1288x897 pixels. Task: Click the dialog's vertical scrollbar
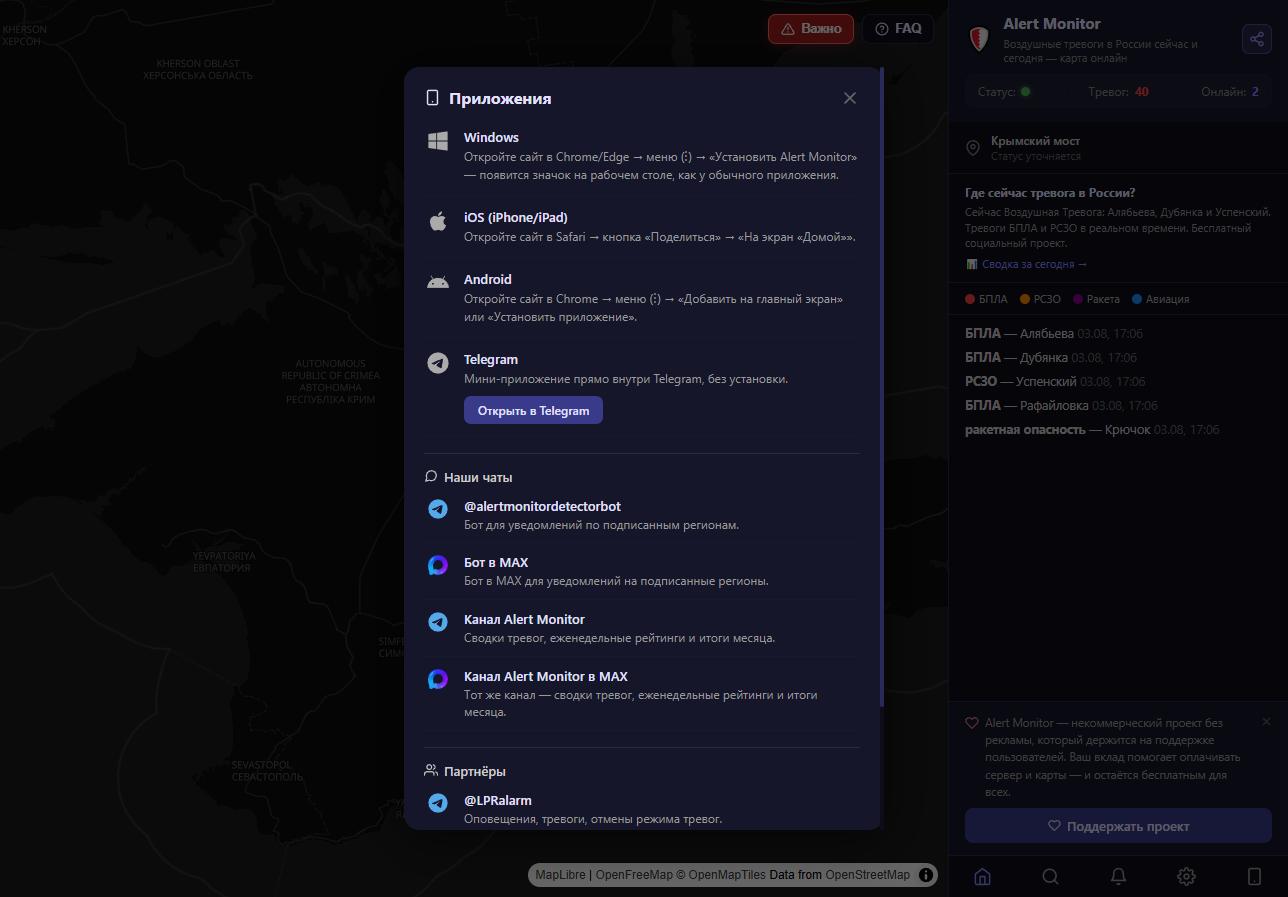point(882,388)
